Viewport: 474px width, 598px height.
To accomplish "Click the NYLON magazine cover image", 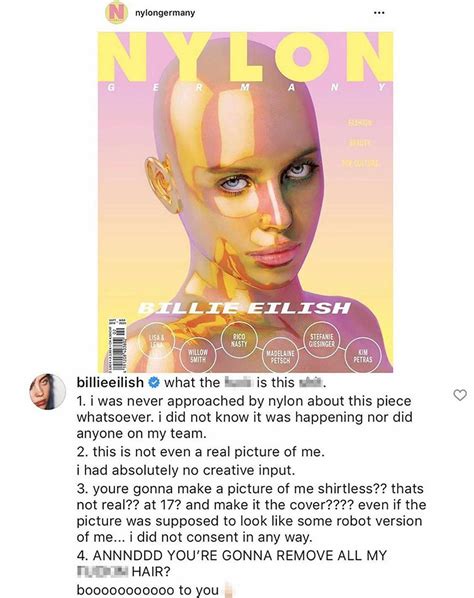I will [x=245, y=202].
